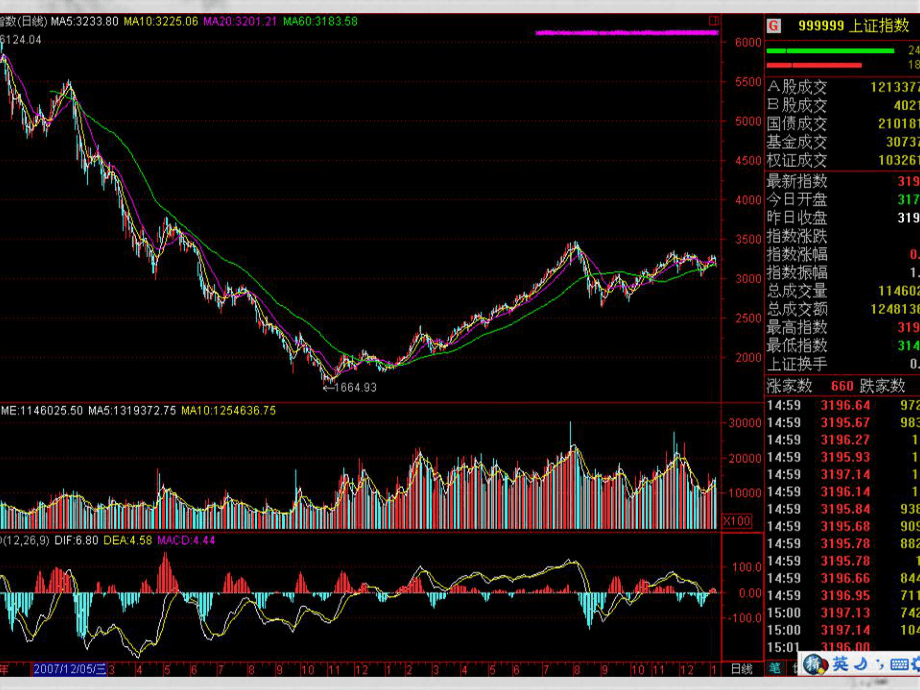The image size is (920, 690).
Task: Click the magenta bar at chart top
Action: [627, 32]
